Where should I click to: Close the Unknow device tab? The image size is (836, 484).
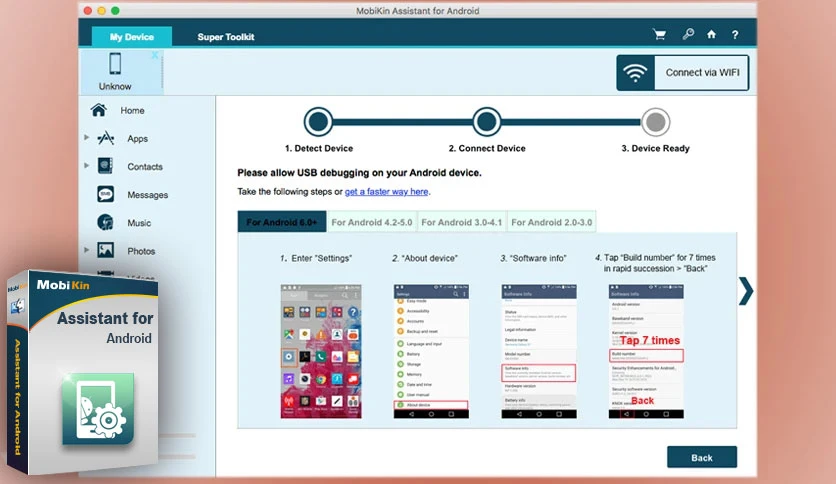coord(155,55)
